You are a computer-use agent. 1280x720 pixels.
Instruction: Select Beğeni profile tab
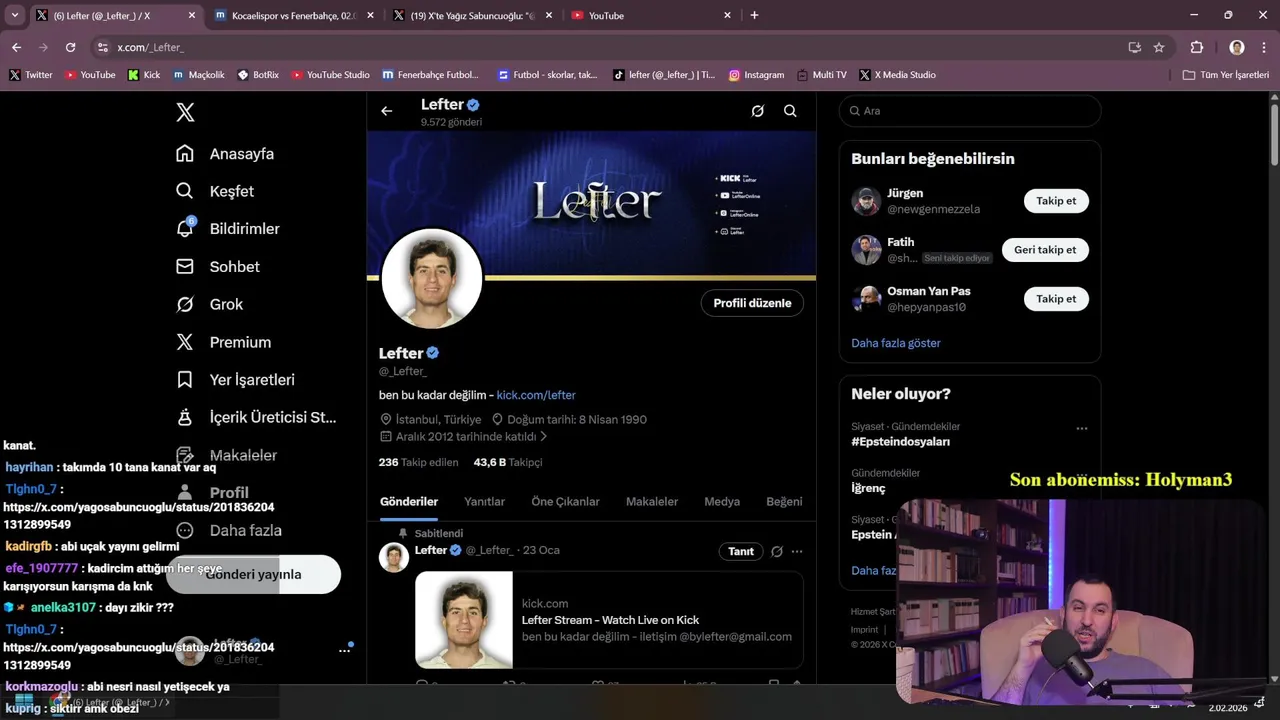point(784,501)
